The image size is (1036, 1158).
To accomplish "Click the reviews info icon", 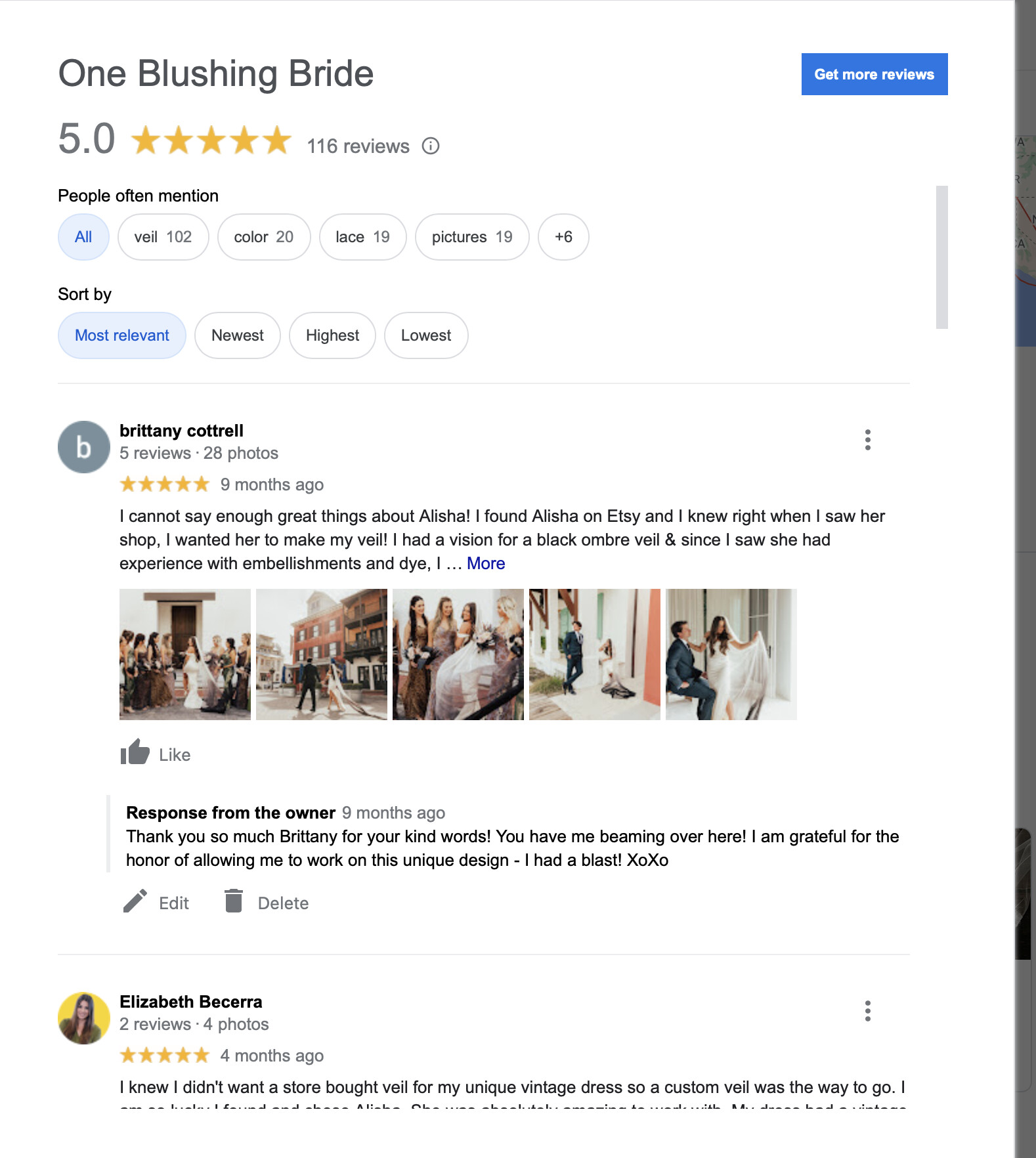I will click(431, 146).
